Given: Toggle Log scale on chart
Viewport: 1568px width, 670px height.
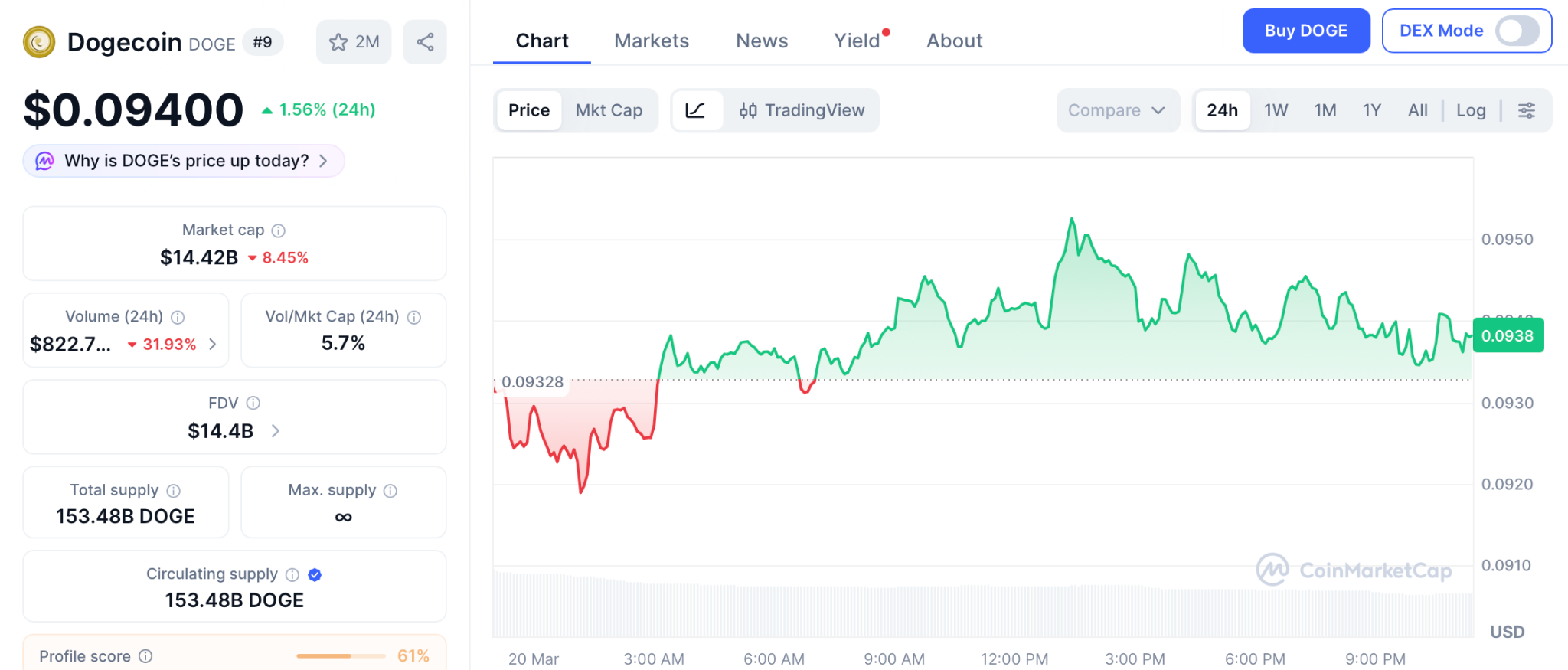Looking at the screenshot, I should 1471,110.
